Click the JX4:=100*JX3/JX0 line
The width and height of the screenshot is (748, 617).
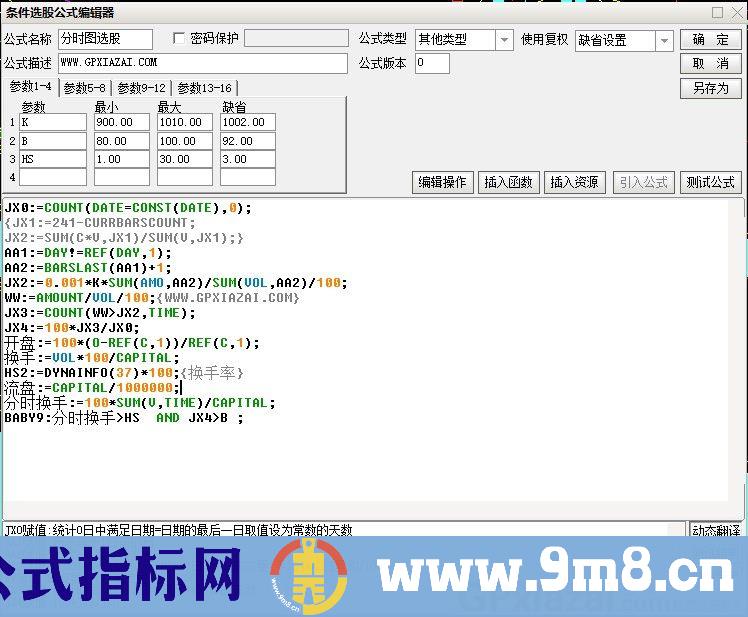click(72, 328)
